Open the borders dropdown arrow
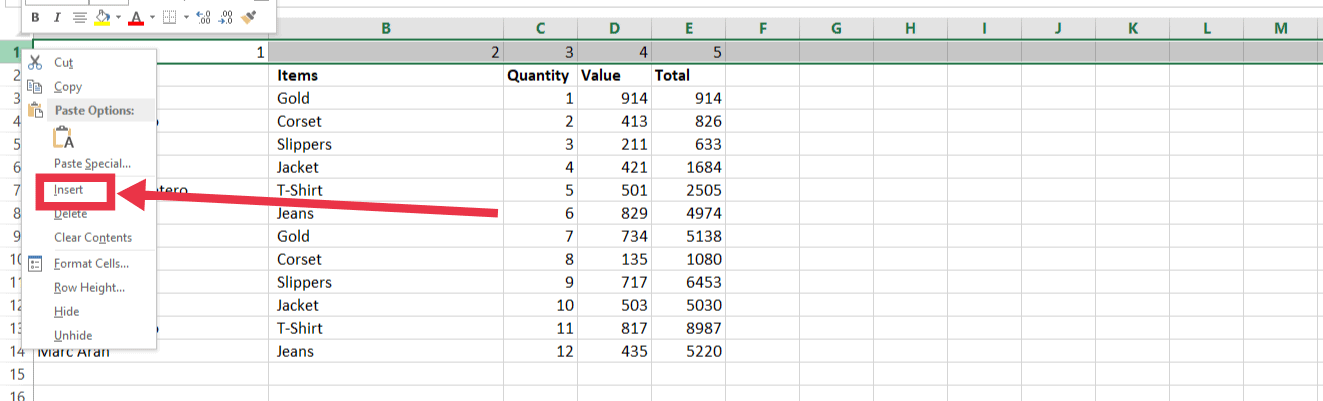Image resolution: width=1323 pixels, height=401 pixels. [185, 17]
